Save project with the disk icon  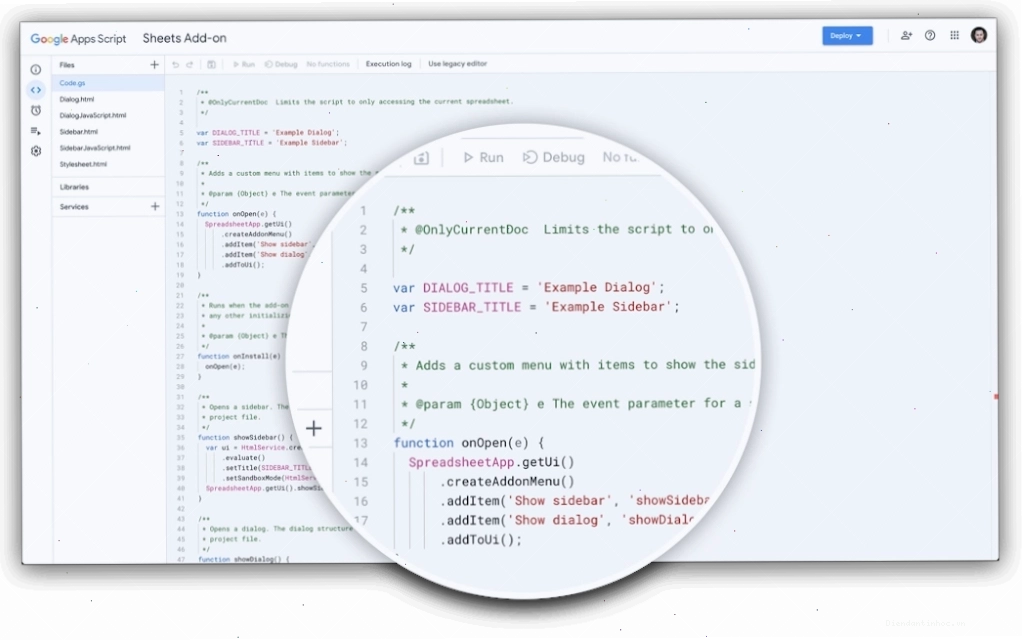211,65
